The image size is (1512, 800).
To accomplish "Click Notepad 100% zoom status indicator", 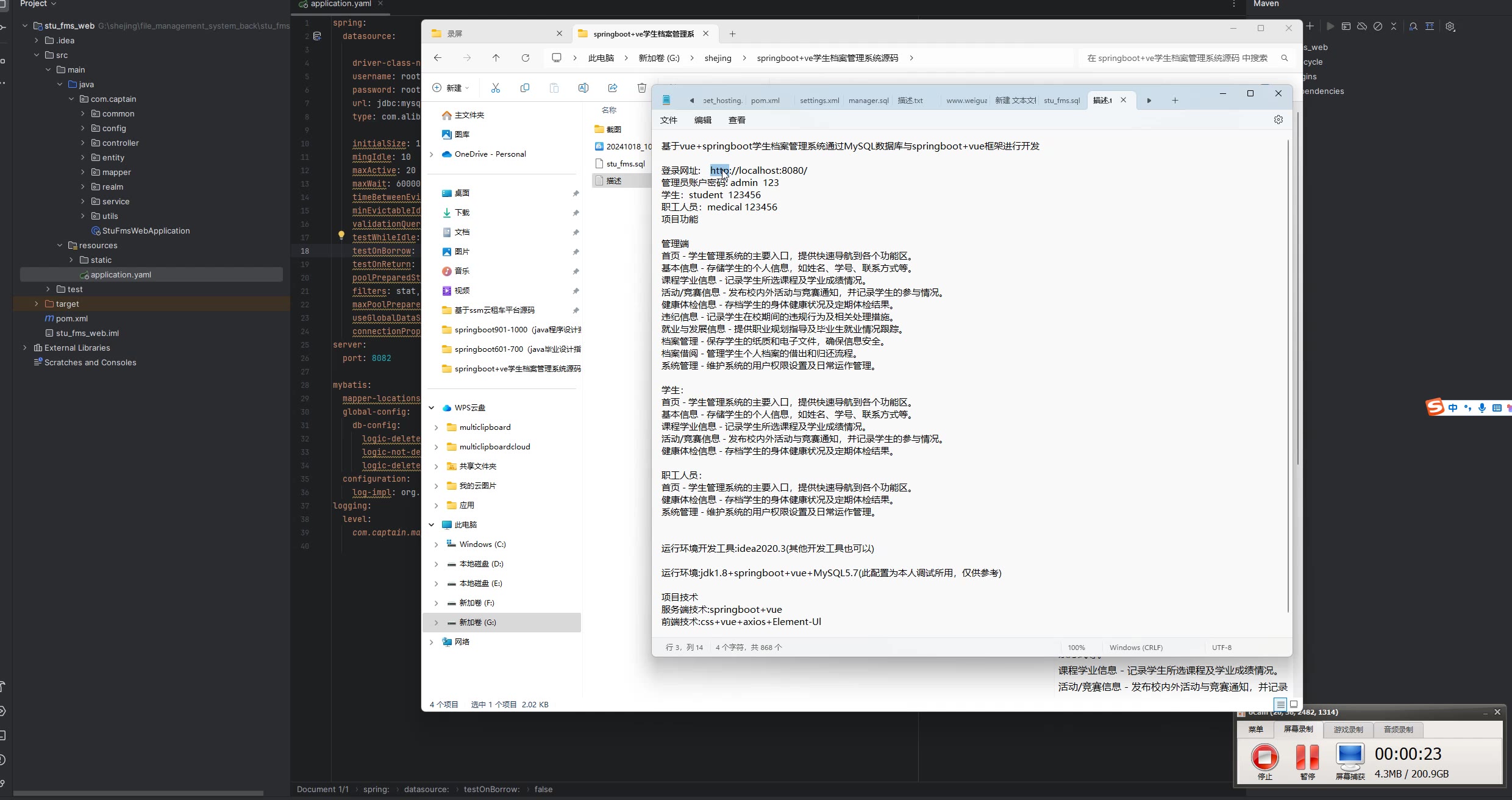I will [x=1076, y=648].
